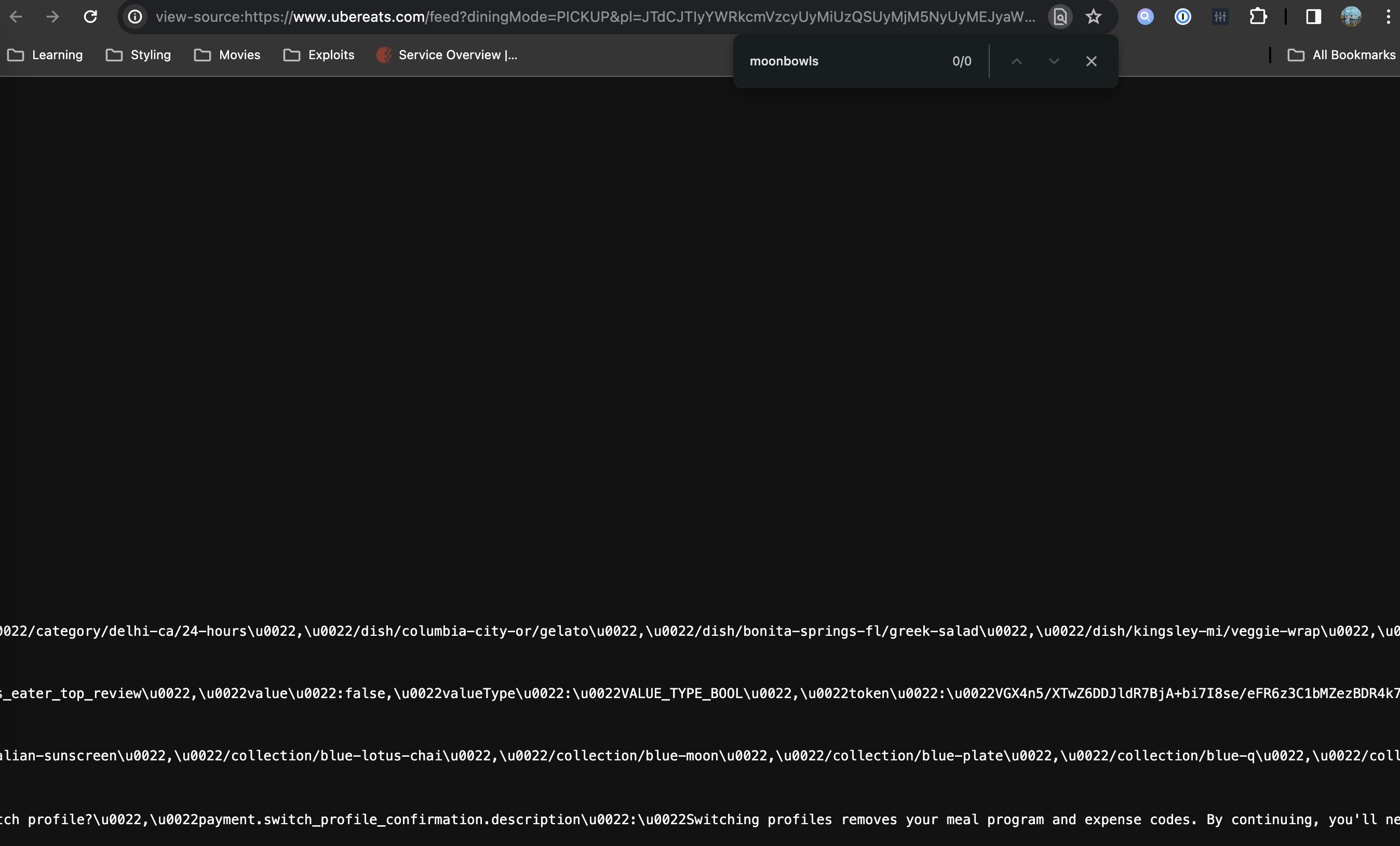This screenshot has width=1400, height=846.
Task: Click the browser back arrow
Action: point(16,17)
